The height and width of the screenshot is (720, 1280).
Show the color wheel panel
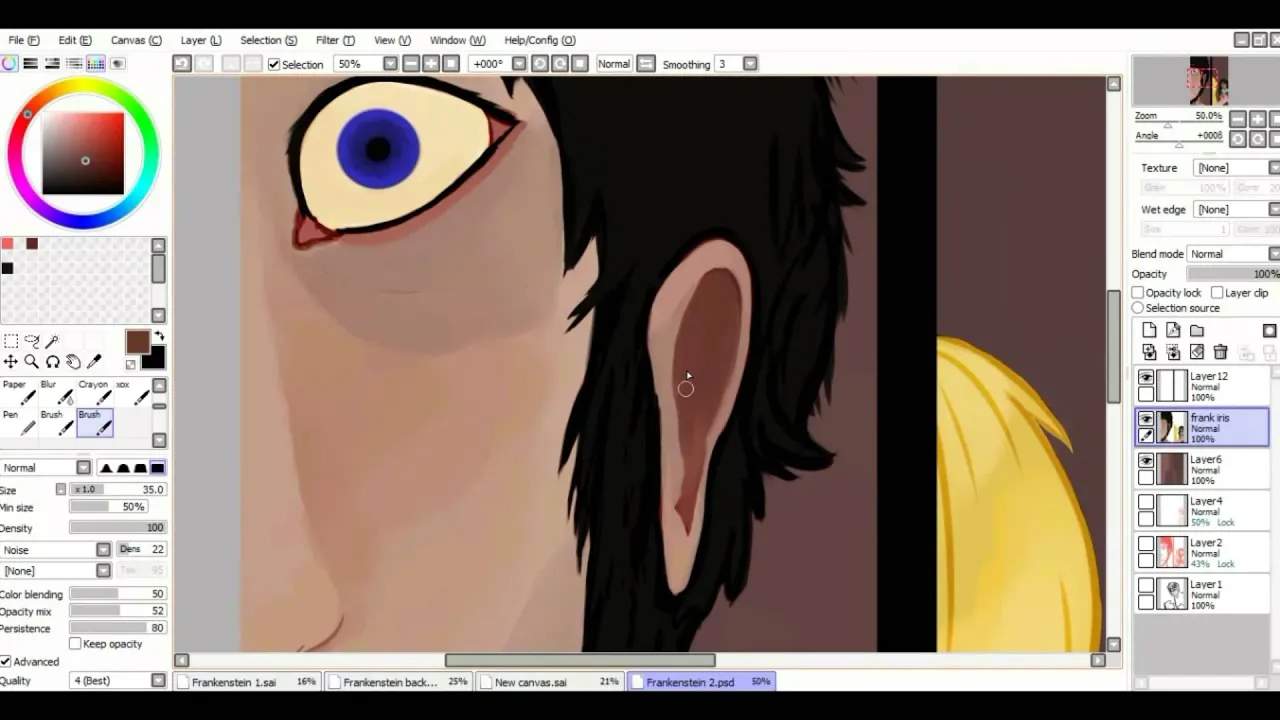click(9, 64)
